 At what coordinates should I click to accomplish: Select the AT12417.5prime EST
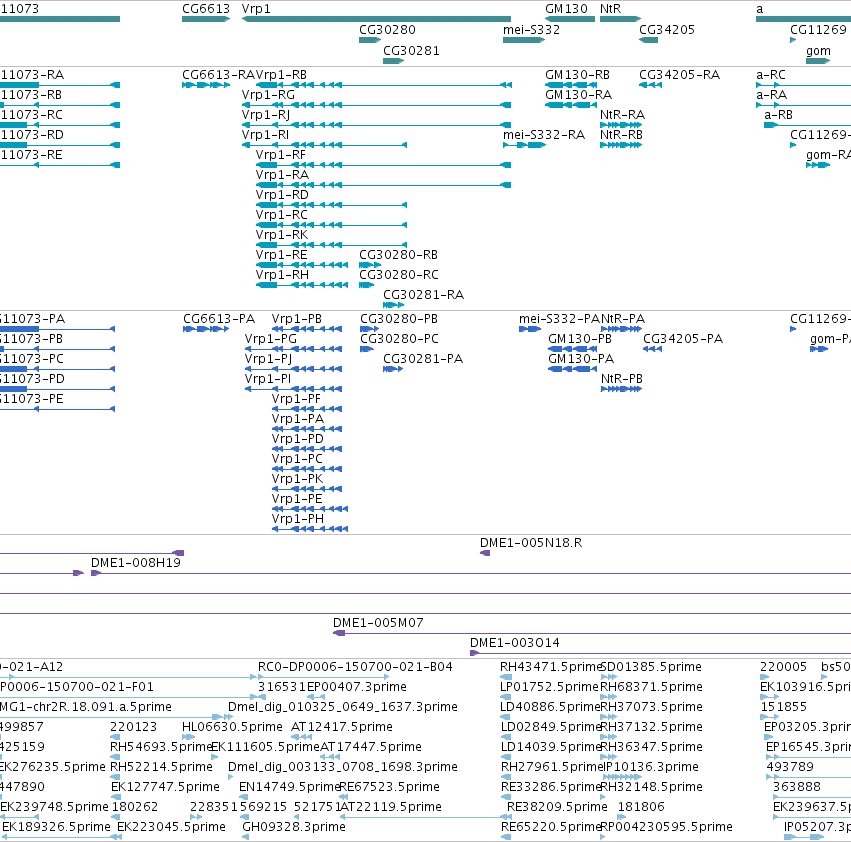[301, 737]
